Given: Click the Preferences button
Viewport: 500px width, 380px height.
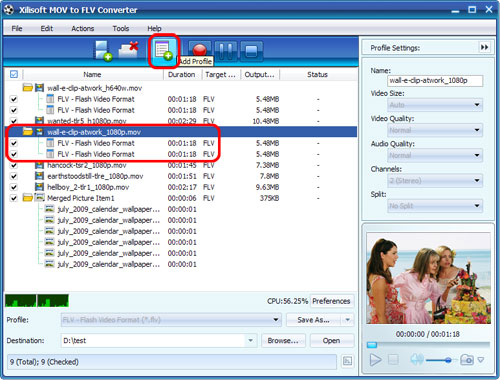Looking at the screenshot, I should click(x=331, y=301).
